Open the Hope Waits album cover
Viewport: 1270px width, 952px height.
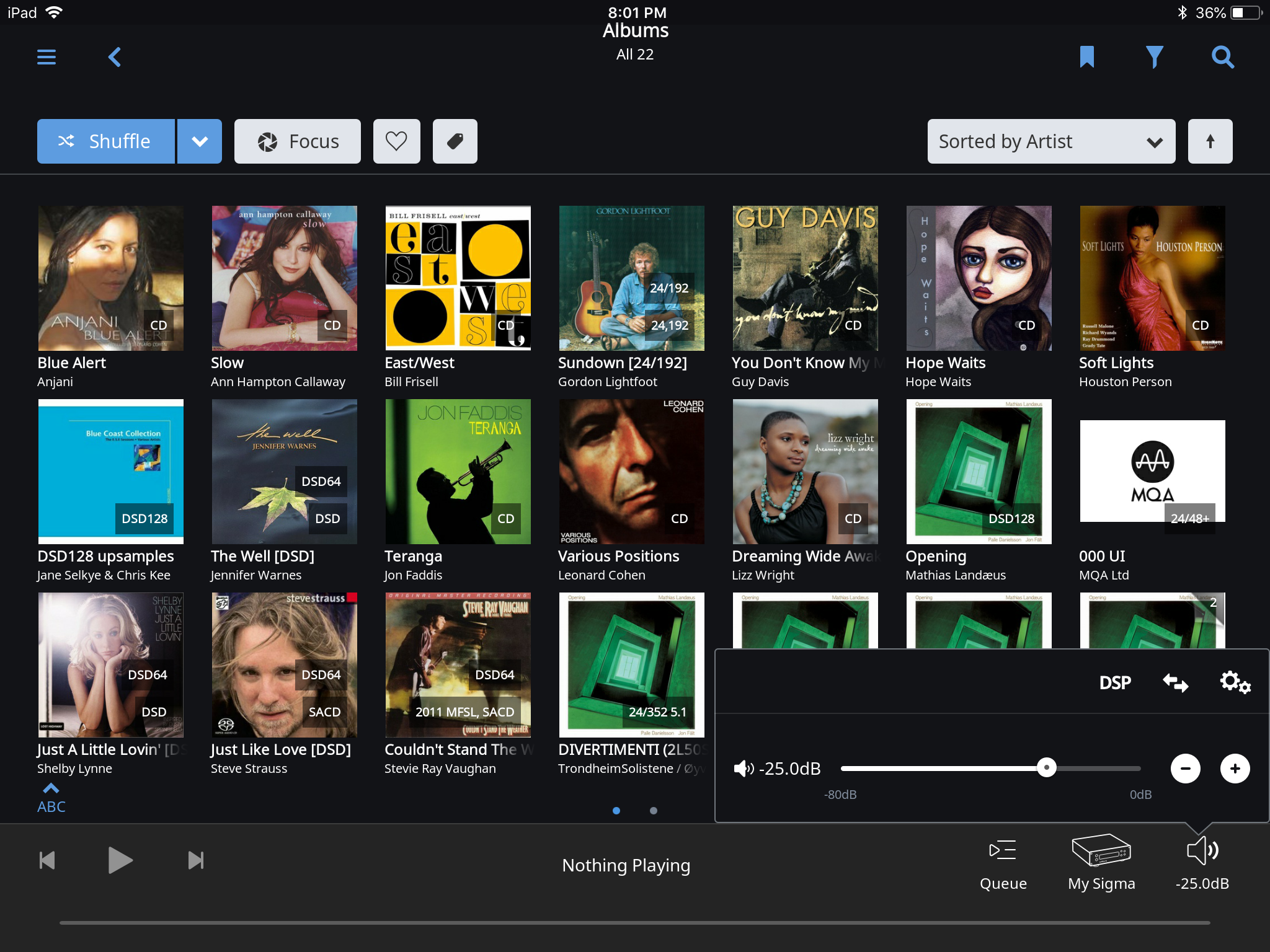point(979,278)
